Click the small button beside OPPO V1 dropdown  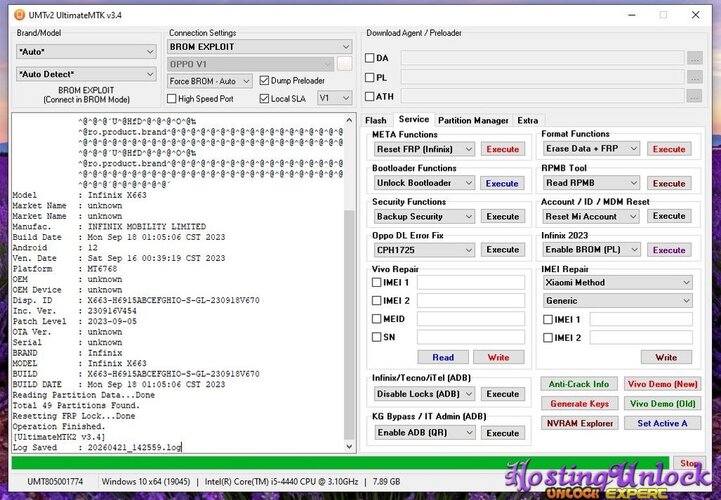(344, 64)
